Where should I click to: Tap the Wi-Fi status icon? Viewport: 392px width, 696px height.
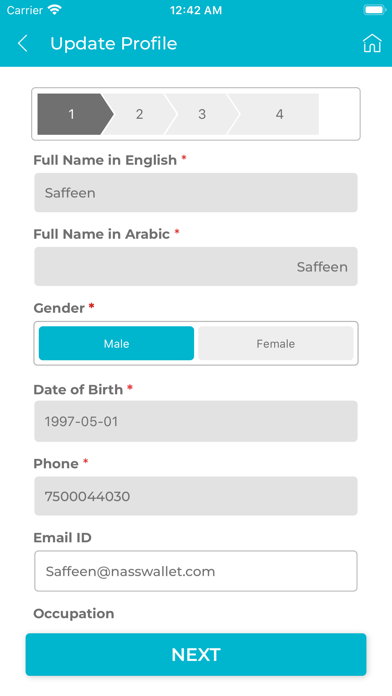(x=55, y=10)
